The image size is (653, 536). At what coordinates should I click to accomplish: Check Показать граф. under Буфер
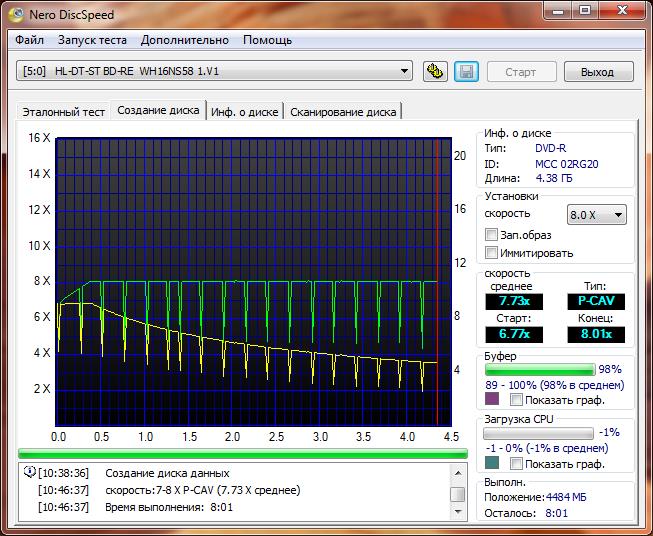pyautogui.click(x=516, y=399)
